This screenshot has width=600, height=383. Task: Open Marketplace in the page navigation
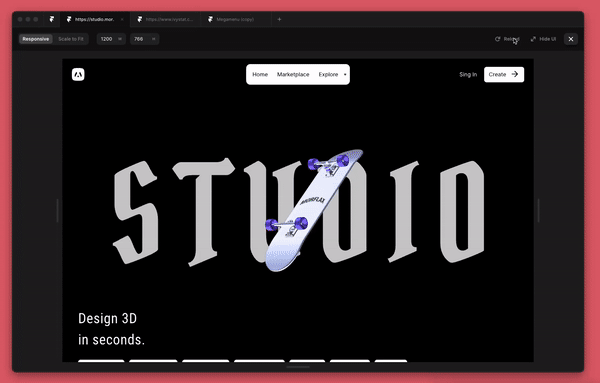point(293,74)
